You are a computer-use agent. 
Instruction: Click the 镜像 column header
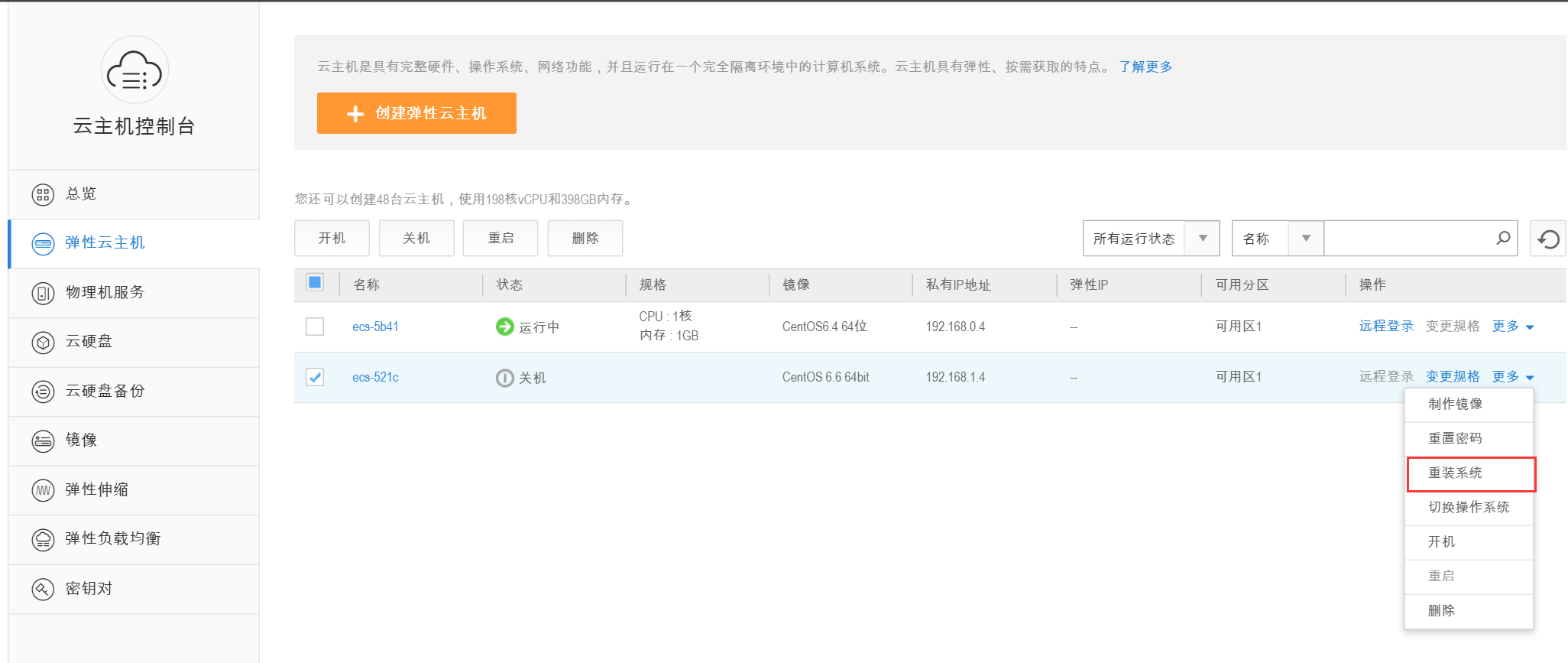pos(796,285)
